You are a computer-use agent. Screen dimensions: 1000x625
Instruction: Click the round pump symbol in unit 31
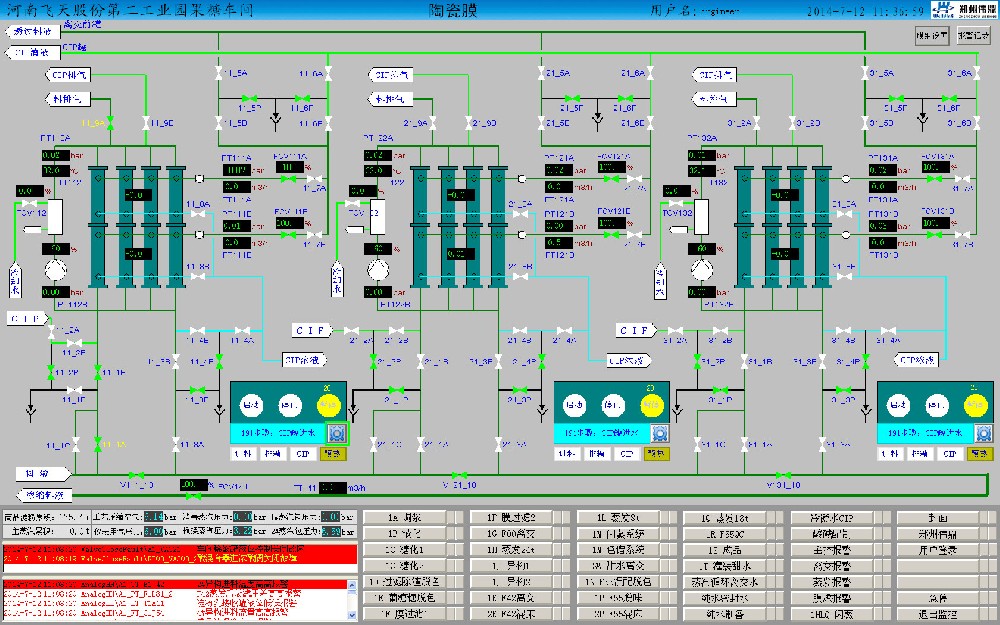tap(702, 270)
